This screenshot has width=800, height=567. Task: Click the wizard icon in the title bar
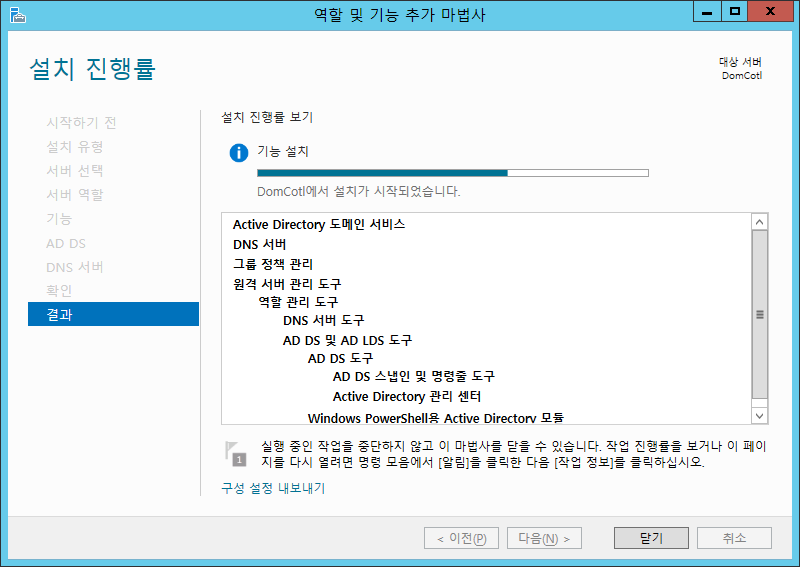pyautogui.click(x=17, y=15)
